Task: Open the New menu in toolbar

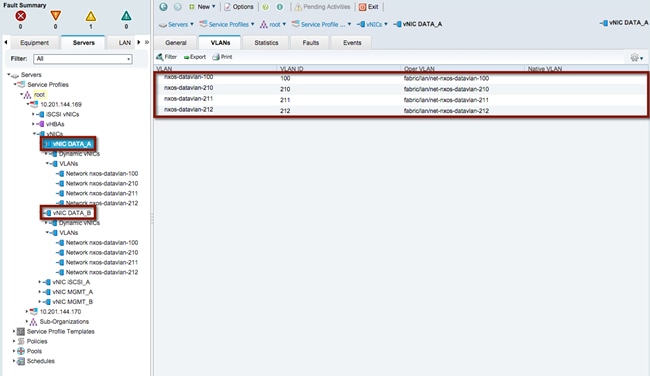Action: pos(202,7)
